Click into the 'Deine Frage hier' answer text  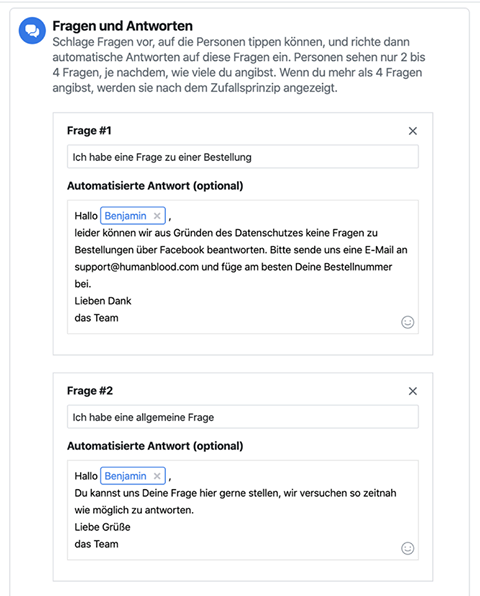pyautogui.click(x=243, y=510)
